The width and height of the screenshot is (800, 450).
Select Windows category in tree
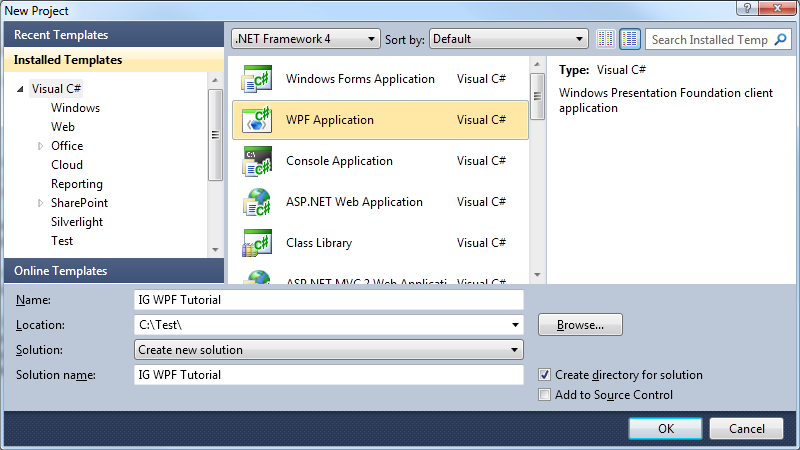pos(76,108)
